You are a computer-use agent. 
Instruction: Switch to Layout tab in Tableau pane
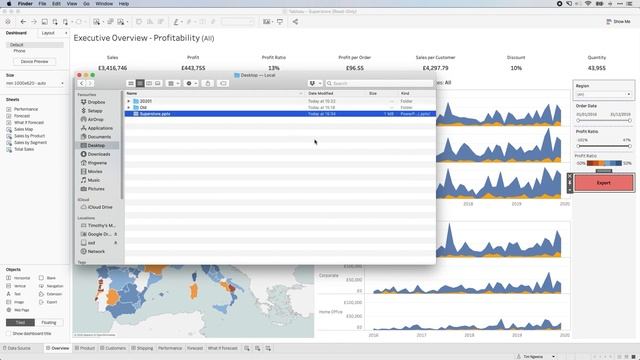coord(48,33)
